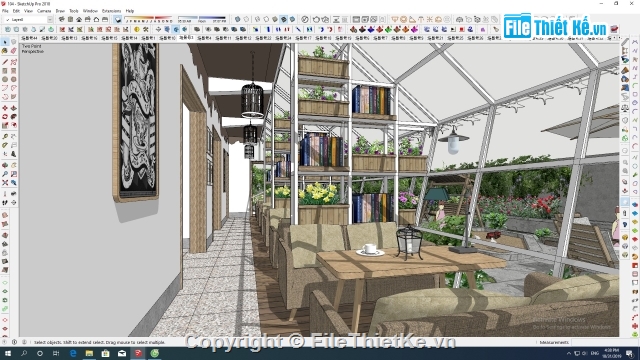Open the Draw menu
Viewport: 640px width, 360px height.
60,11
